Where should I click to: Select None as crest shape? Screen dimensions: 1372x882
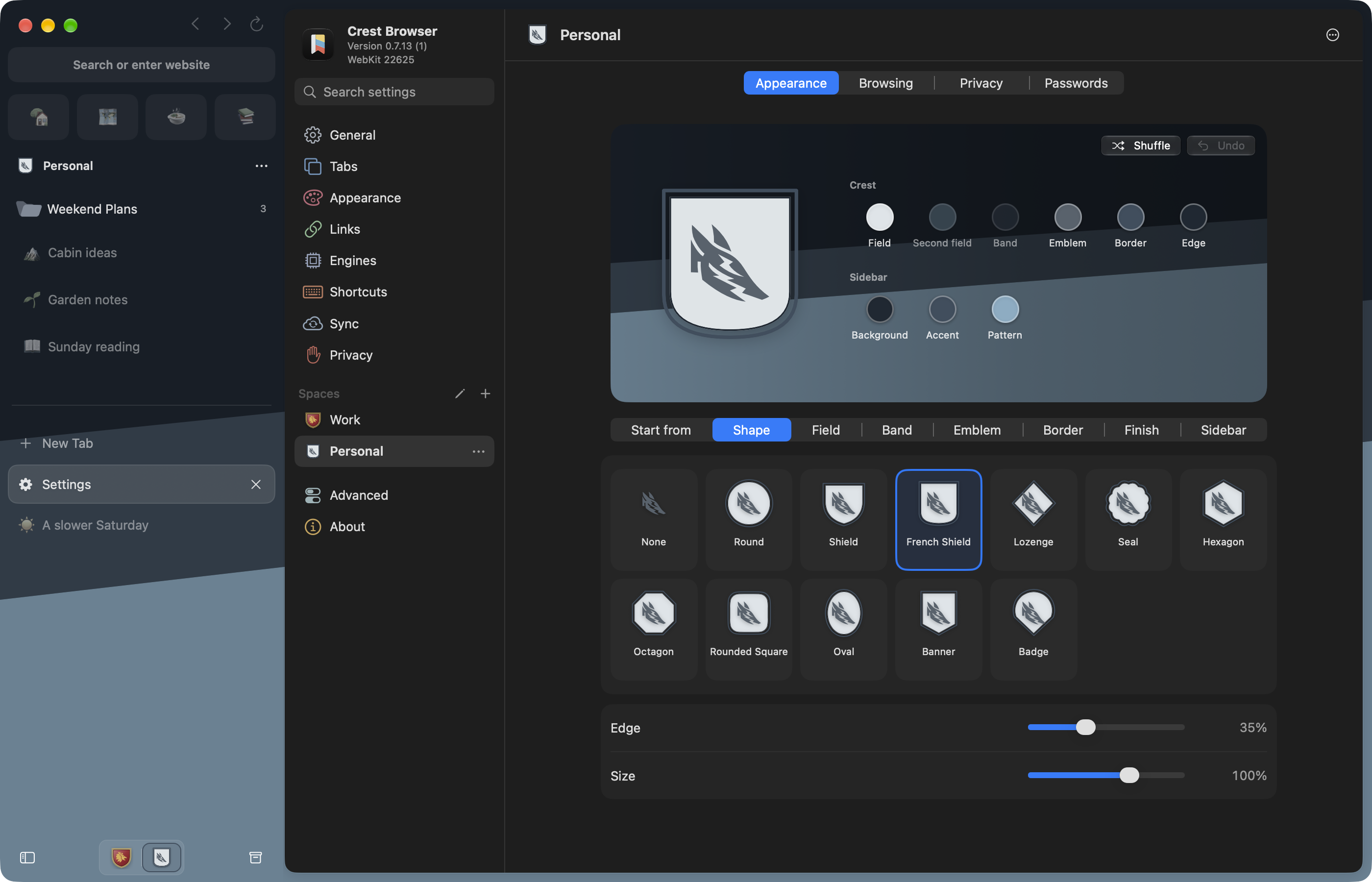653,519
